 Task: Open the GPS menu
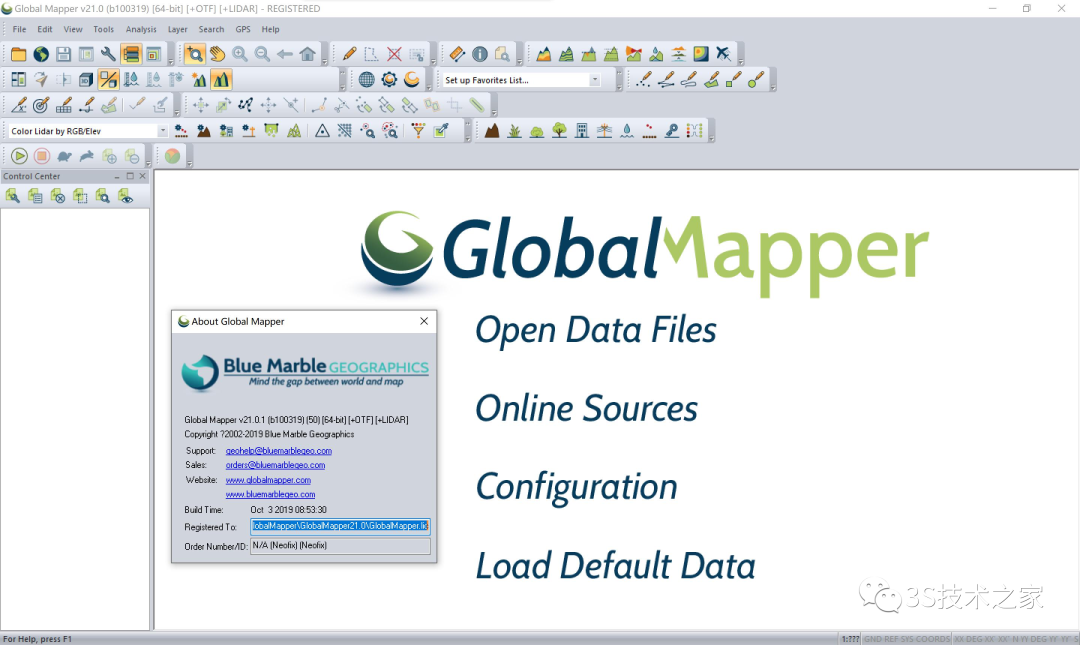243,29
